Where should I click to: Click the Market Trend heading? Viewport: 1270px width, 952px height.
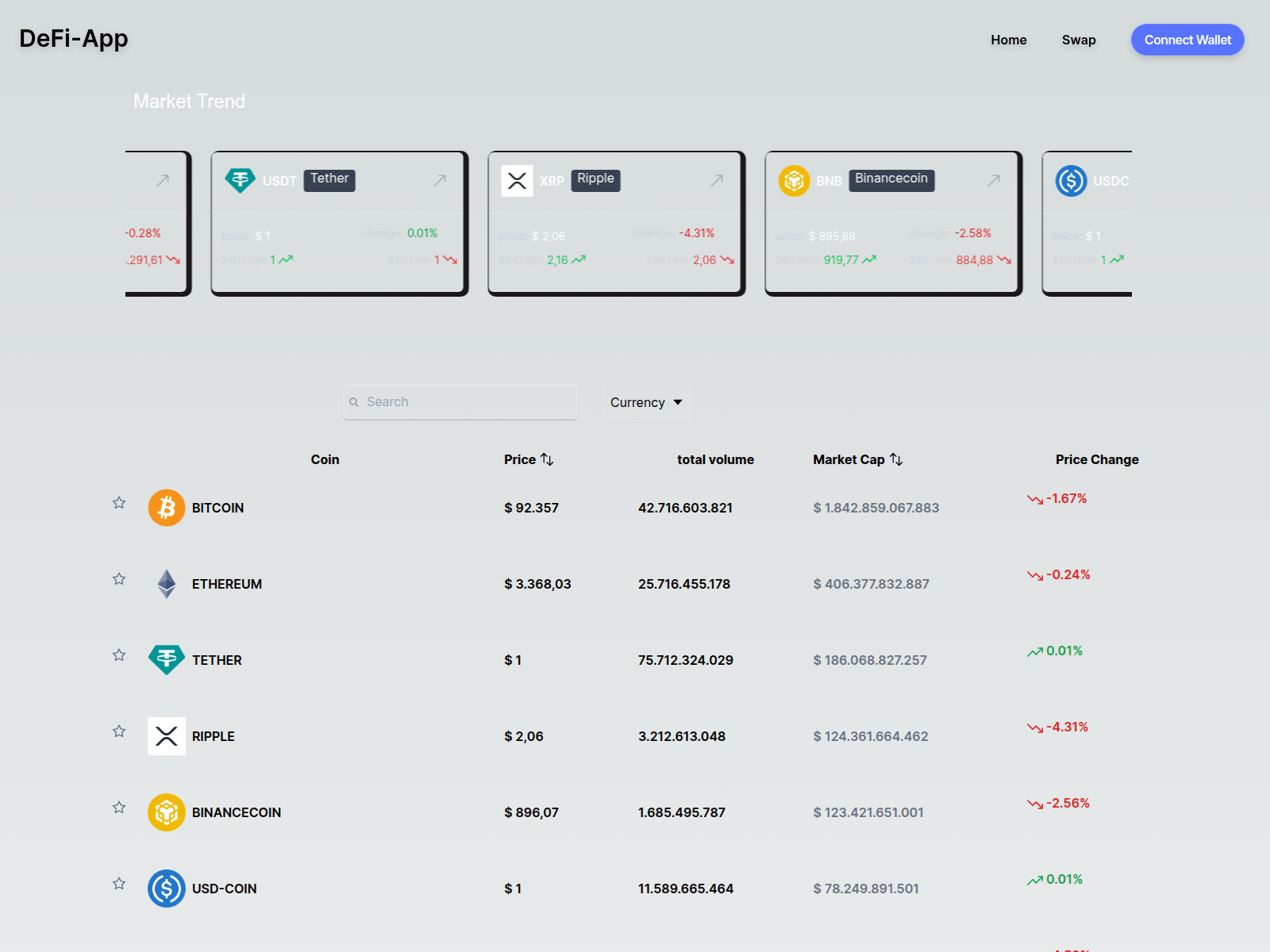click(189, 102)
